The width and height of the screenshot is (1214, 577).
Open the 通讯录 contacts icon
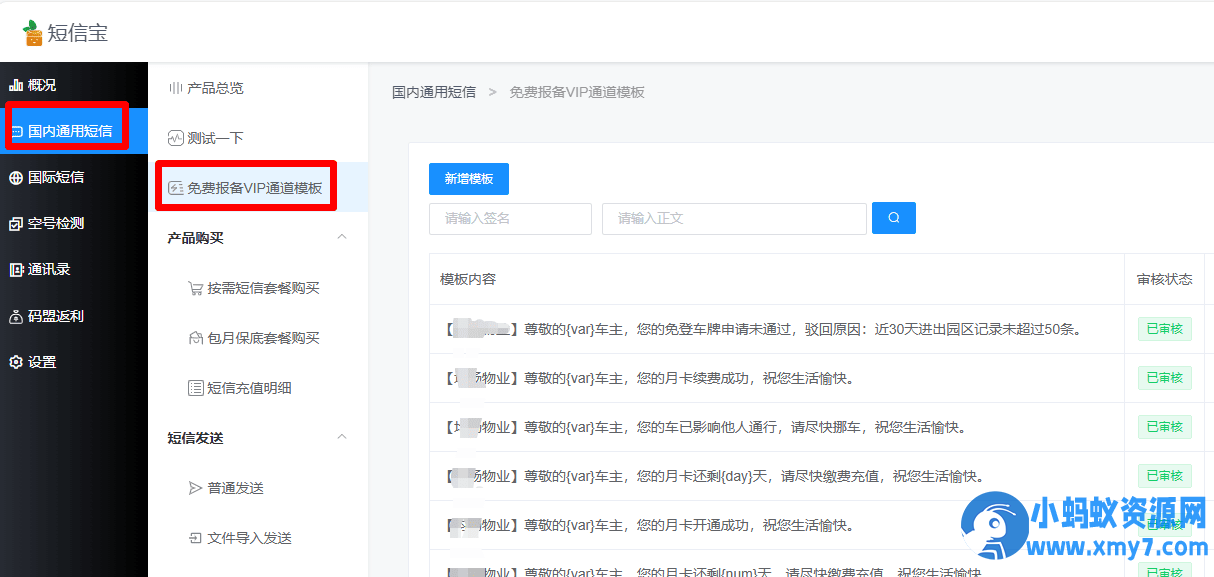click(15, 270)
